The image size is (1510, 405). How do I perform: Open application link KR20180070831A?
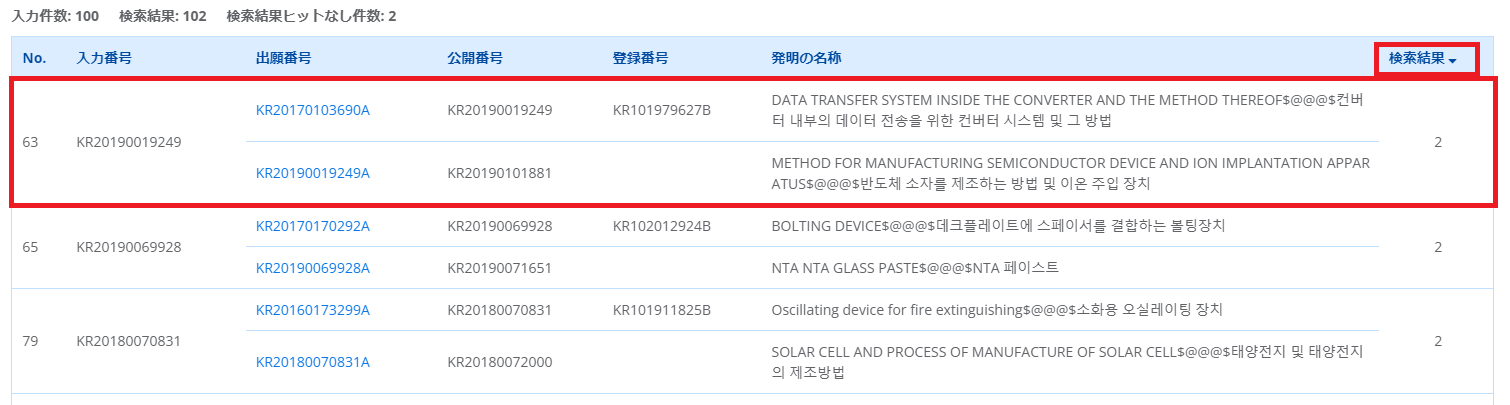coord(312,362)
